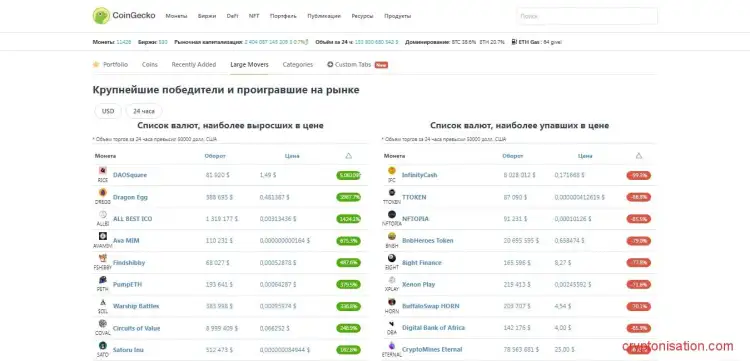Sort losers table by change triangle
750x361 pixels.
click(639, 156)
